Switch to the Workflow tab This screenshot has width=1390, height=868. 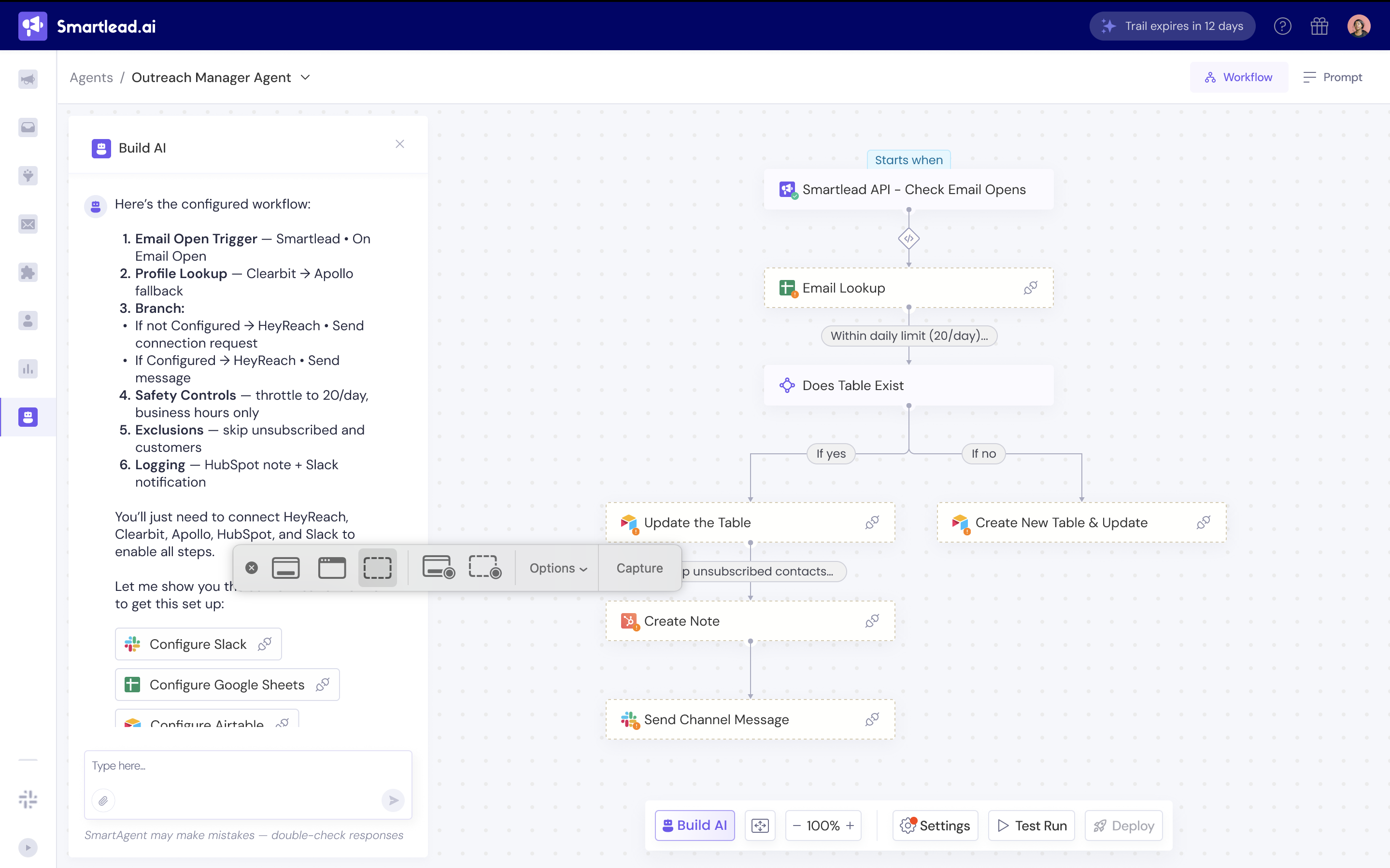(1238, 77)
